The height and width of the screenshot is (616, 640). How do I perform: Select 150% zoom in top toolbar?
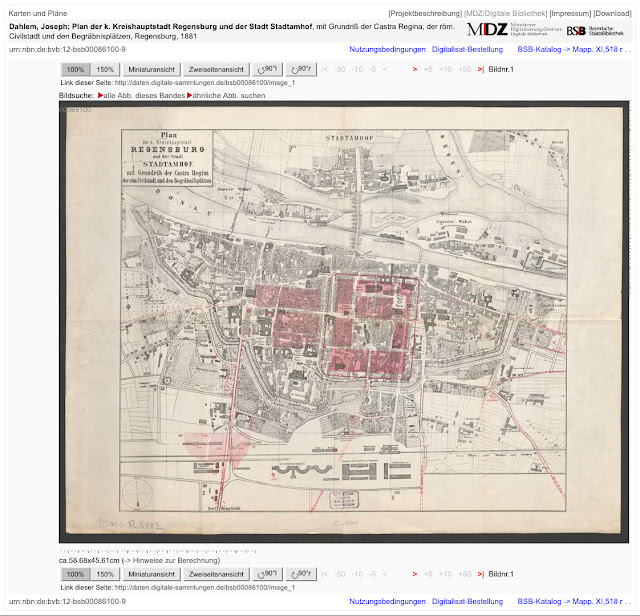105,69
